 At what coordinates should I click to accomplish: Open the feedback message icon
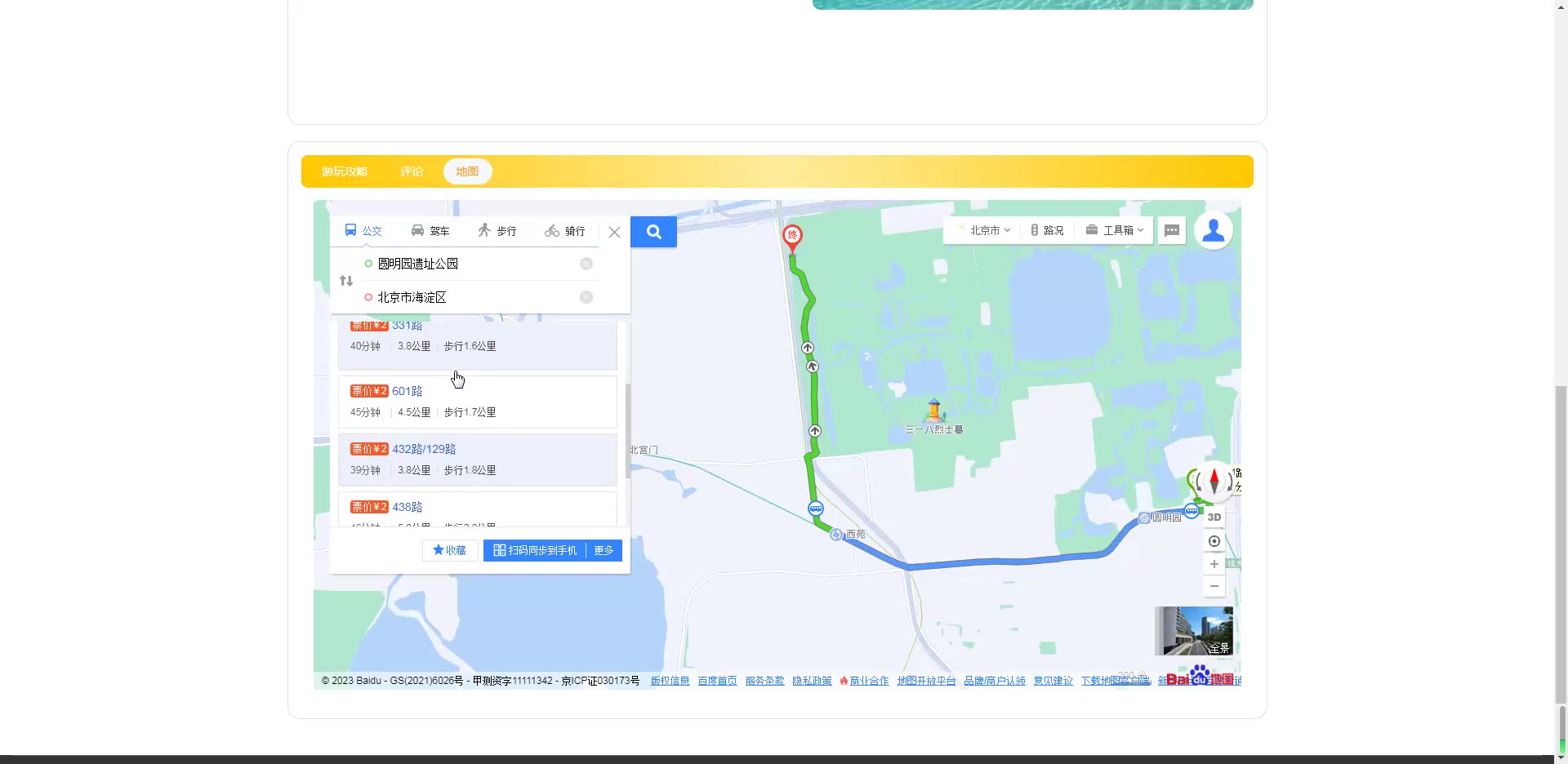click(x=1172, y=230)
